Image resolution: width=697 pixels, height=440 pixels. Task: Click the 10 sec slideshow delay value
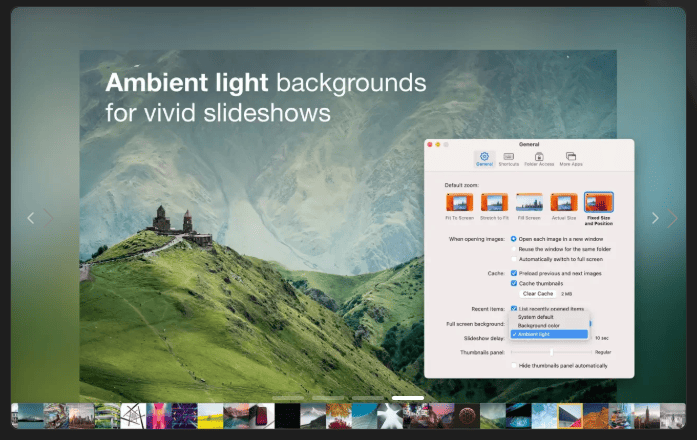[x=602, y=338]
